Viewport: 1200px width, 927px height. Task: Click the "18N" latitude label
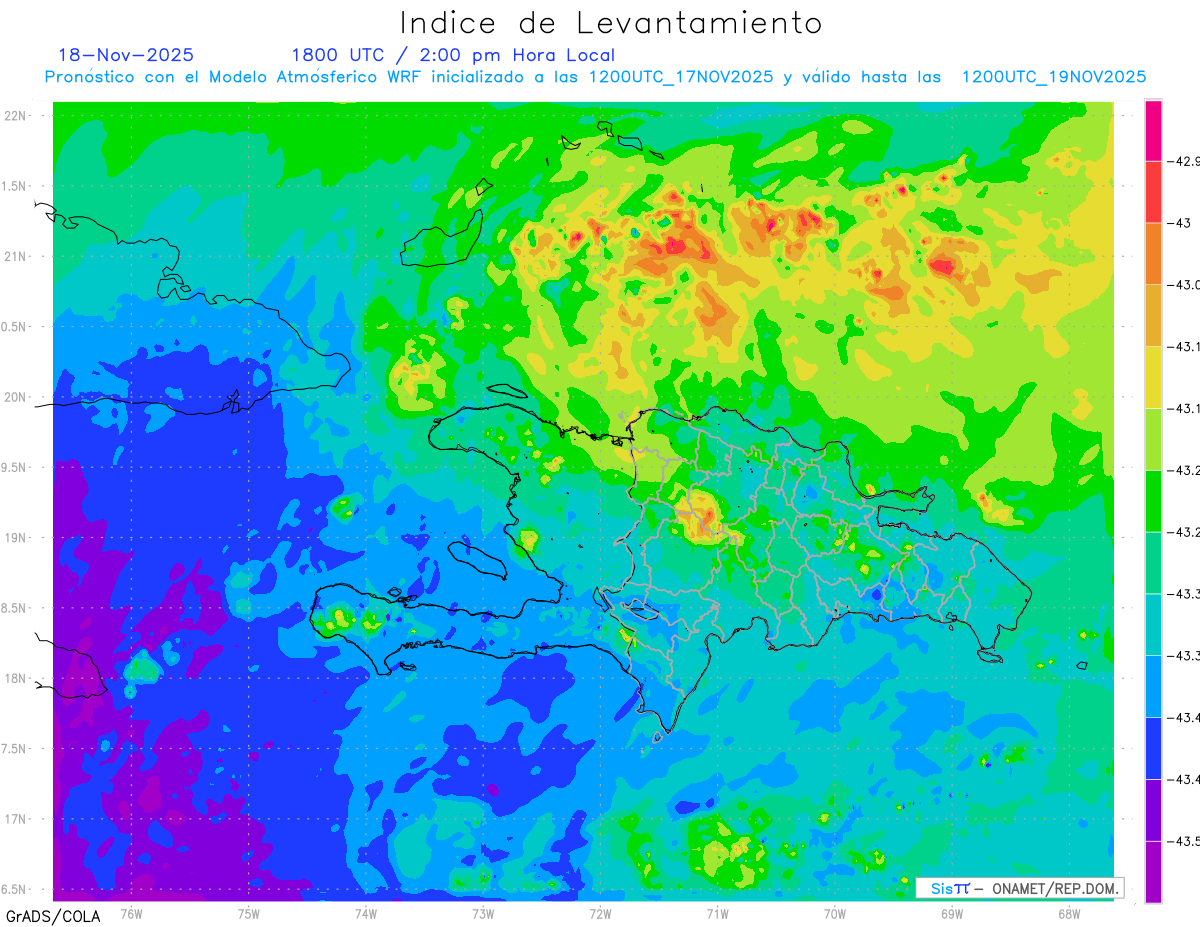(x=14, y=678)
